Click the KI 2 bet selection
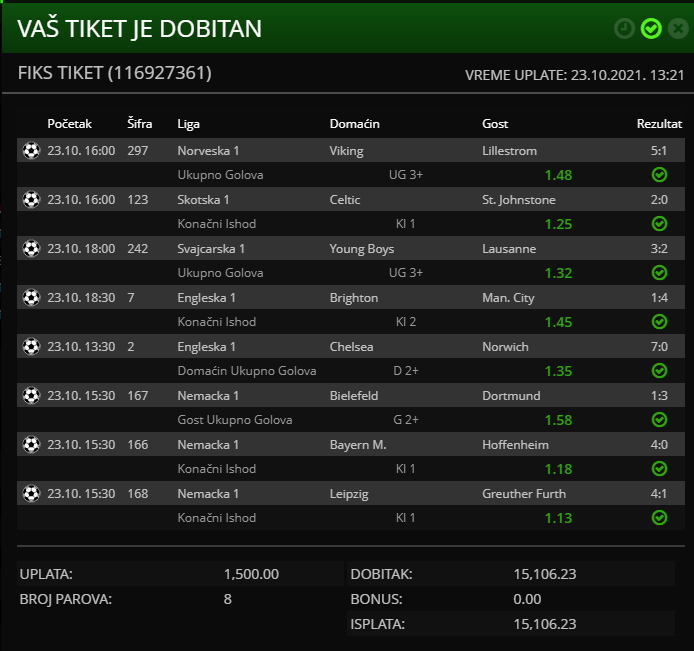 [x=405, y=322]
